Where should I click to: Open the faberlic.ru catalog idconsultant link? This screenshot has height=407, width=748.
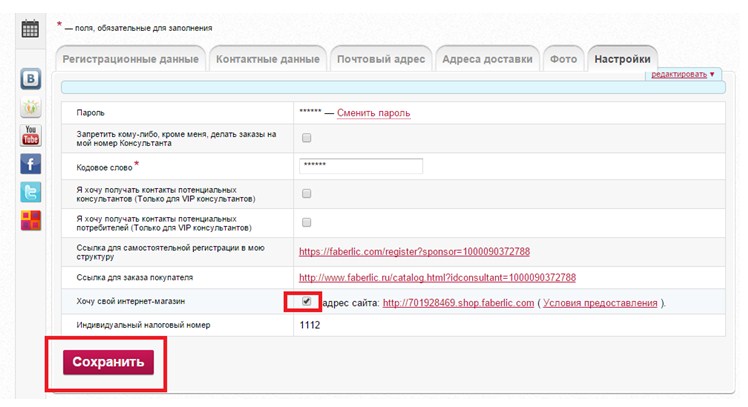point(437,277)
